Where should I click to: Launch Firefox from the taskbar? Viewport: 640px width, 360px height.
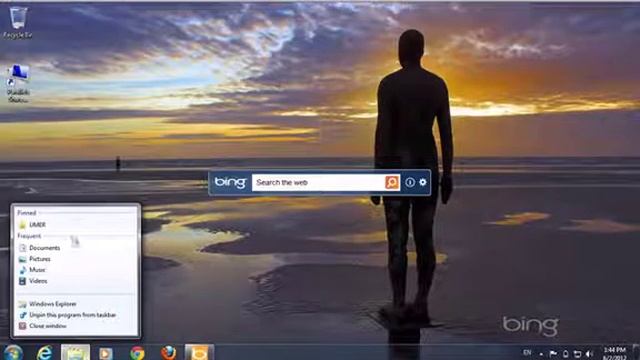coord(168,353)
